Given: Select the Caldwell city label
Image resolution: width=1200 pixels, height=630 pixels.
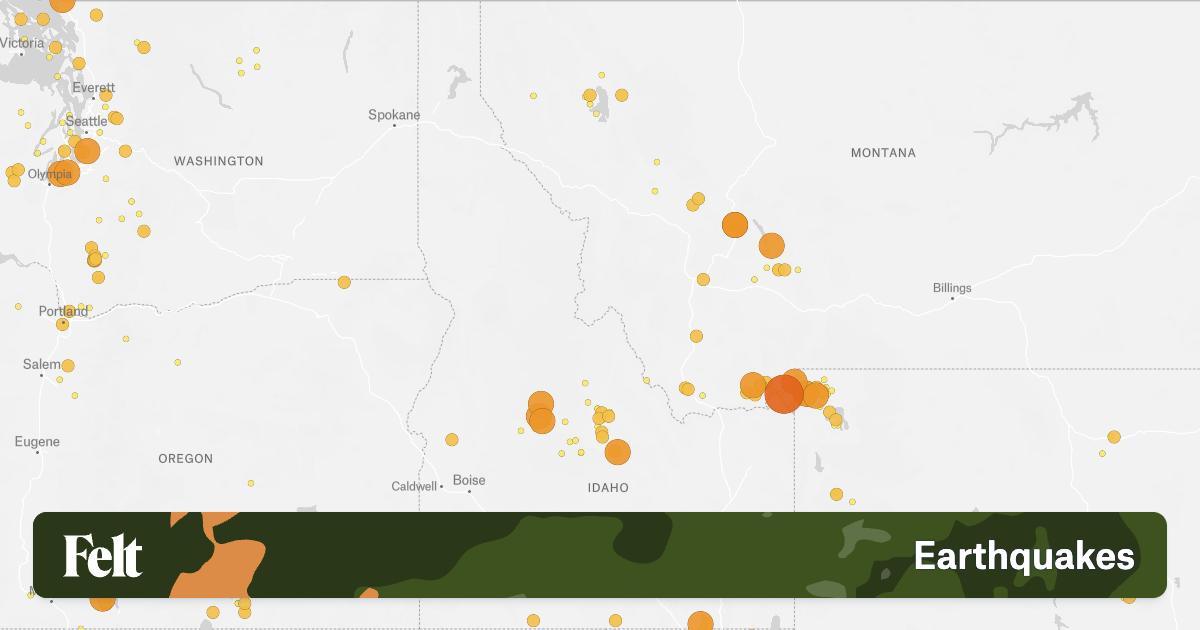Looking at the screenshot, I should tap(414, 486).
